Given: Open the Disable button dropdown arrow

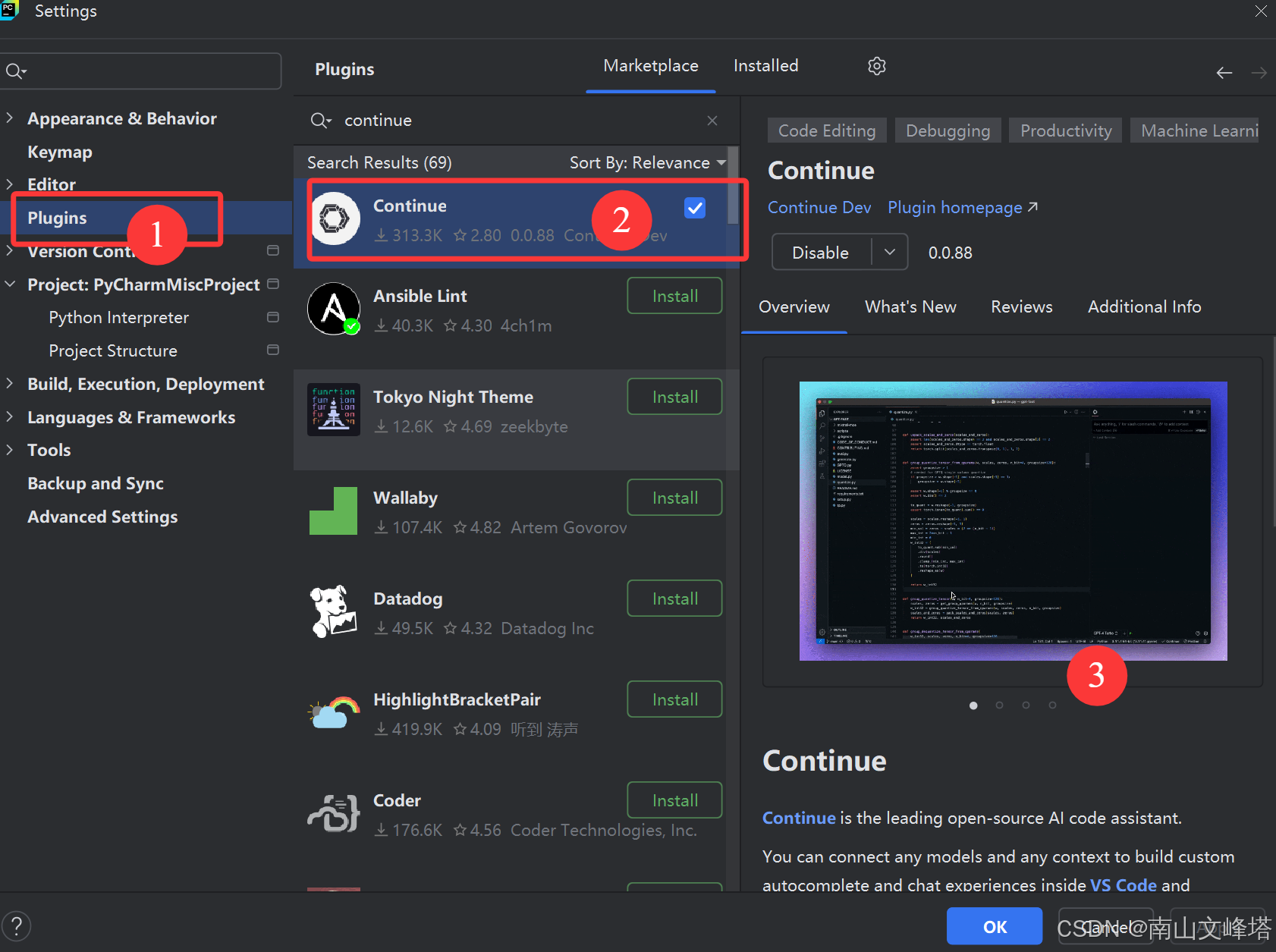Looking at the screenshot, I should tap(891, 252).
